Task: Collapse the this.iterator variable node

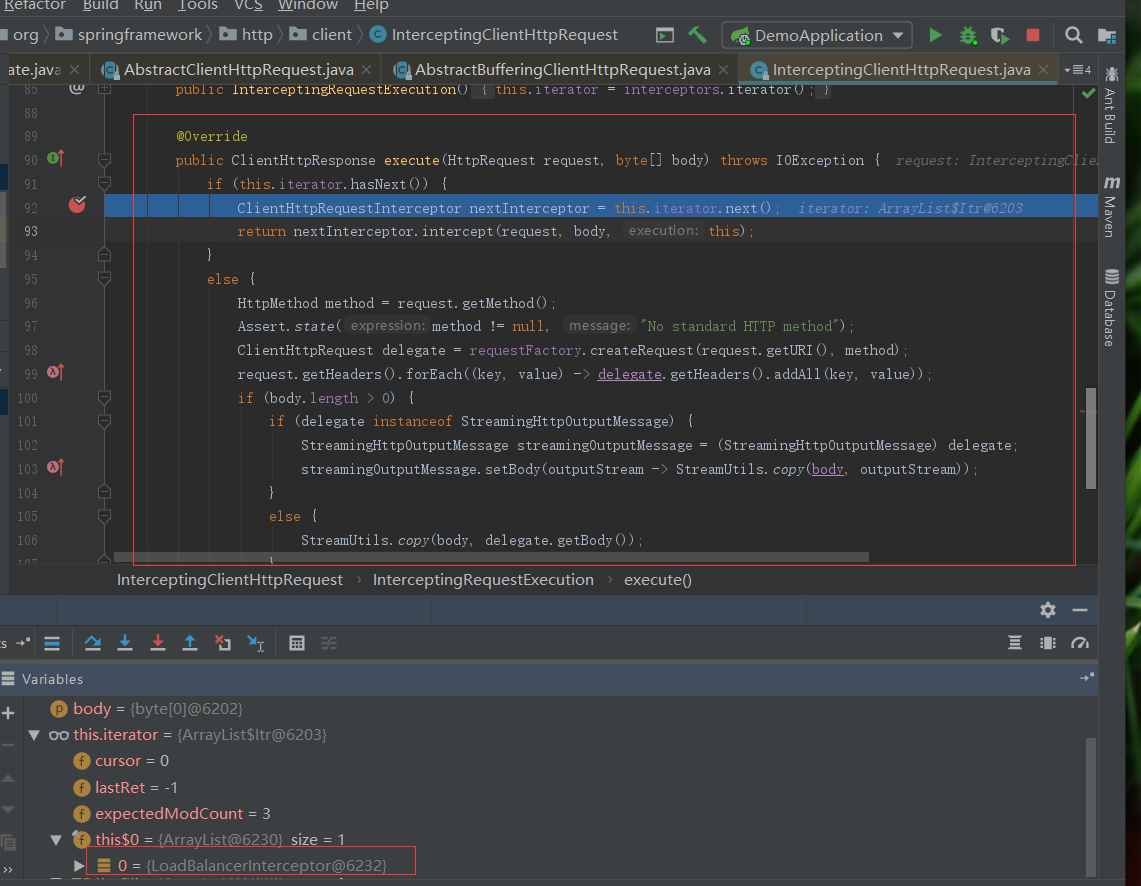Action: click(x=34, y=735)
